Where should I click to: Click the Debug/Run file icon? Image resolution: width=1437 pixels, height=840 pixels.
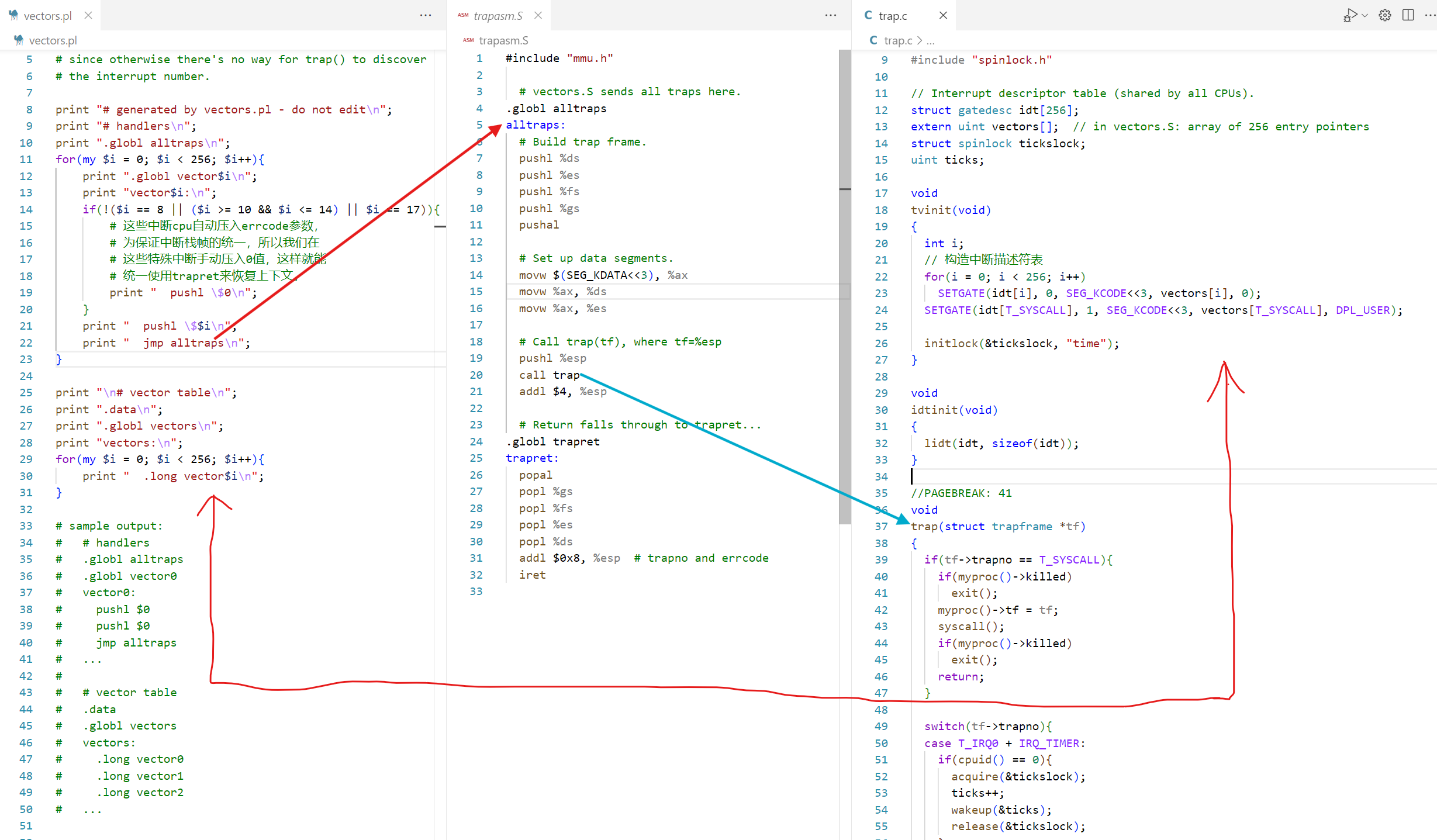click(1349, 16)
